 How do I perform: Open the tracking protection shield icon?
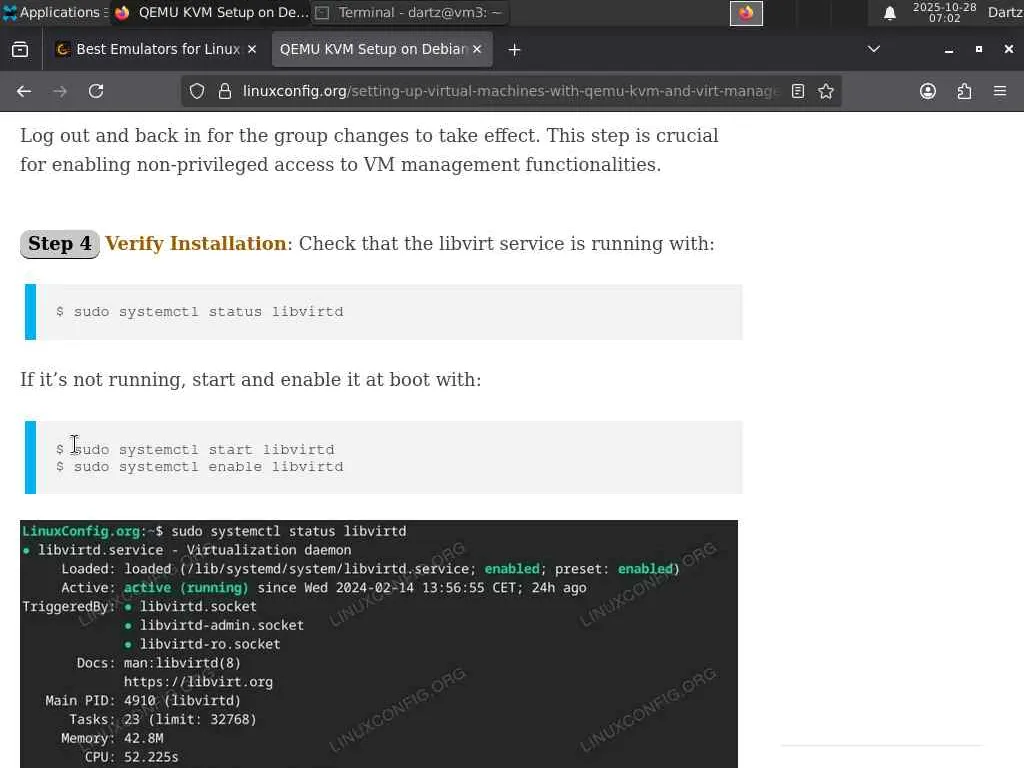(x=197, y=91)
